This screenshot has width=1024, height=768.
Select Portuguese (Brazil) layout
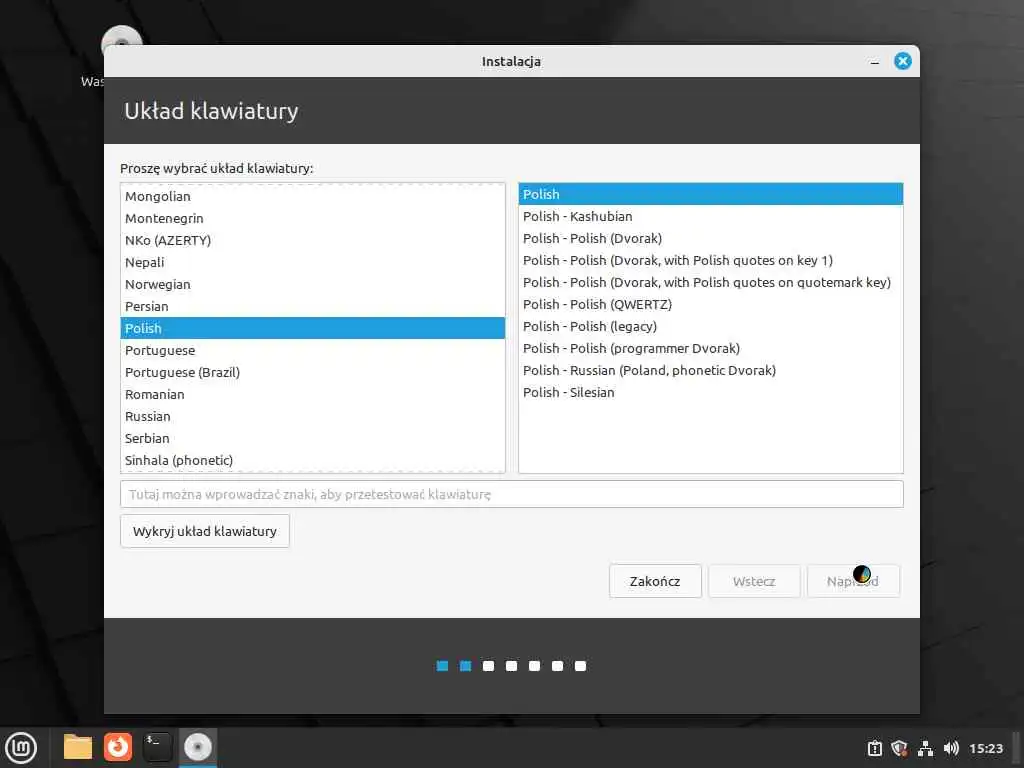coord(313,372)
